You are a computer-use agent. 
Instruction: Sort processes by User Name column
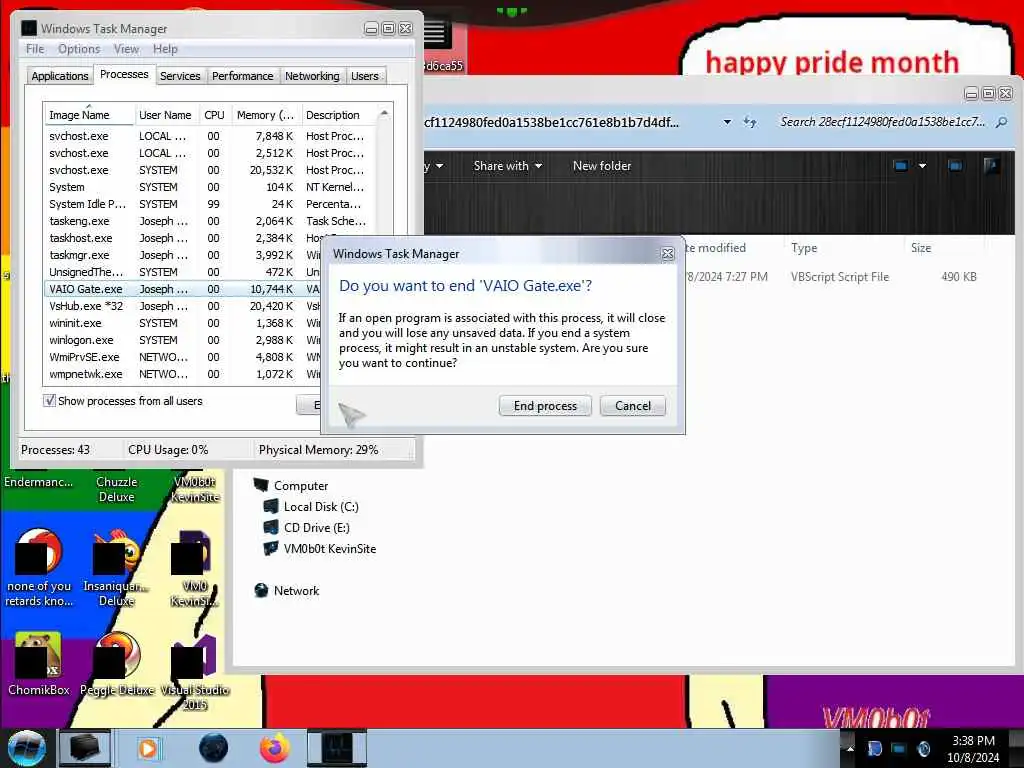(165, 115)
